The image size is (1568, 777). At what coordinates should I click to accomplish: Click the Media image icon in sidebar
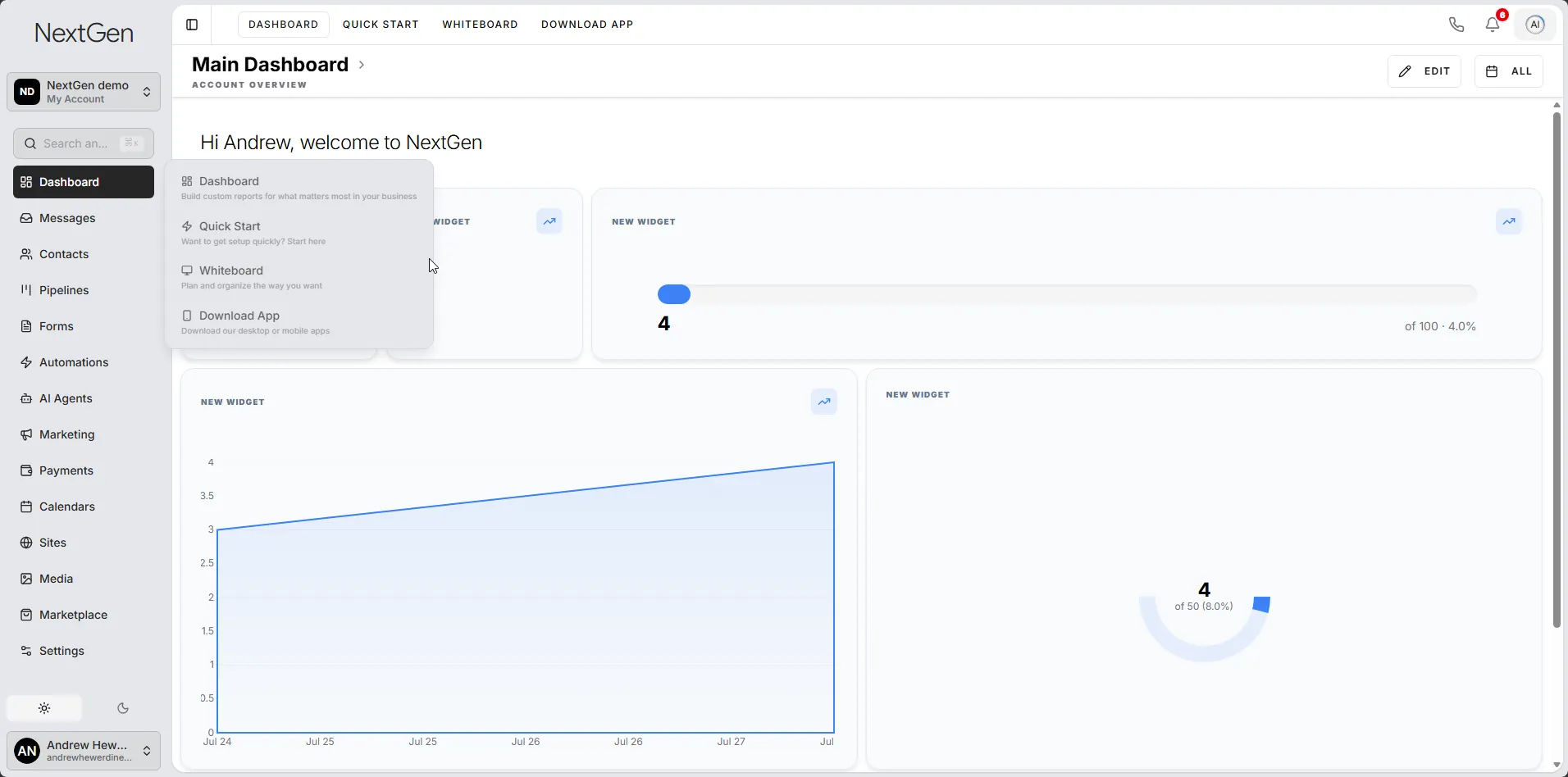pos(26,579)
